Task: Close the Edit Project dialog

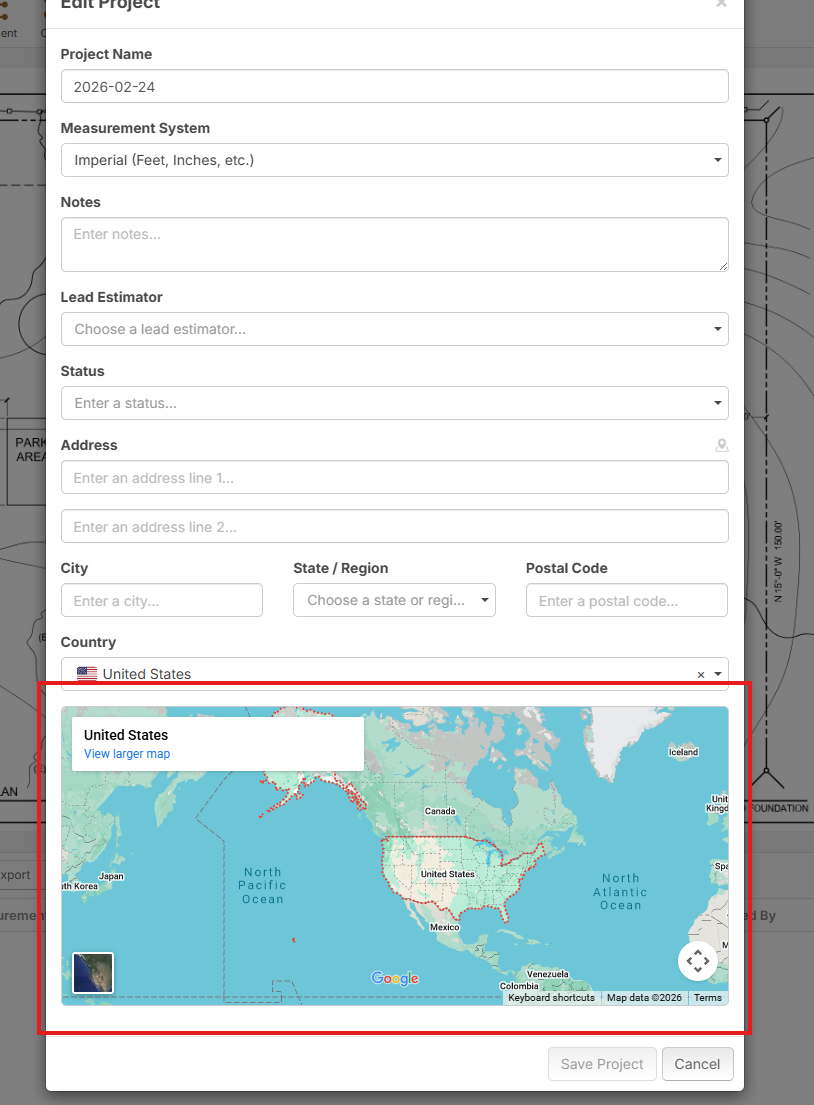Action: coord(721,4)
